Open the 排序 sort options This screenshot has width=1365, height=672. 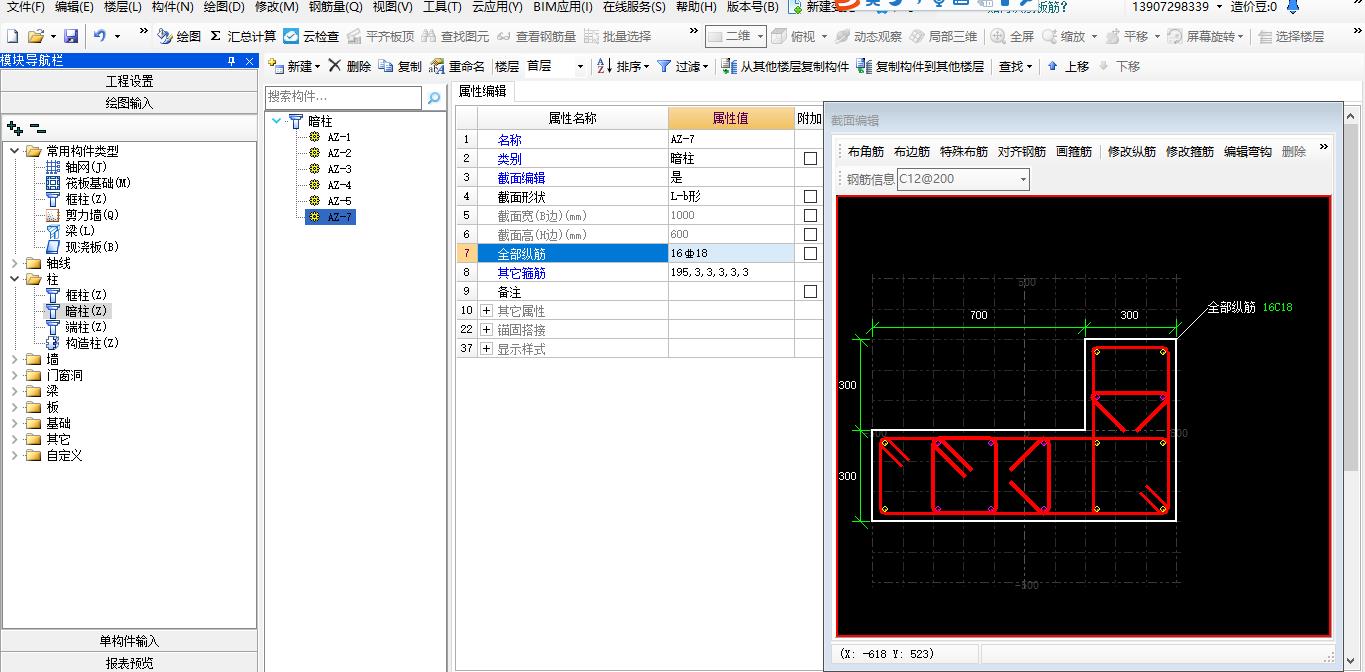coord(622,66)
